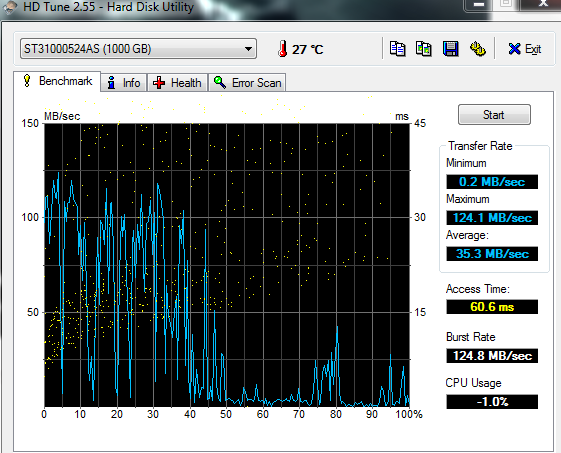Copy benchmark text to clipboard icon

point(397,49)
